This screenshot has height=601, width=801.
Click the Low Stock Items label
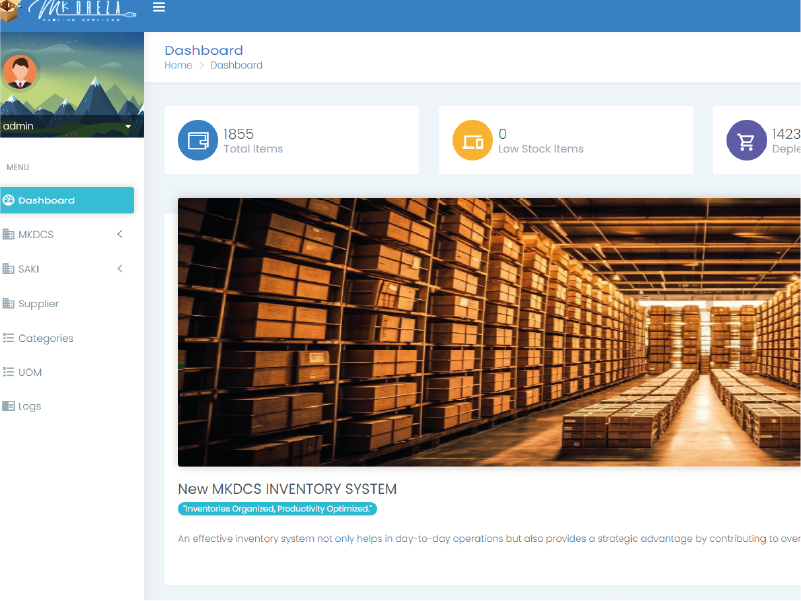tap(541, 149)
